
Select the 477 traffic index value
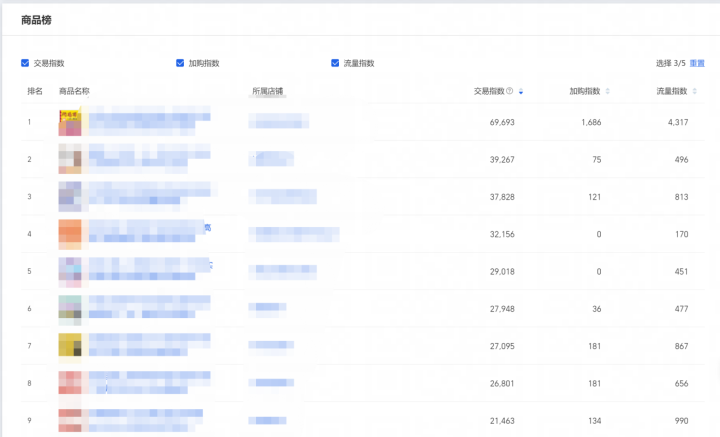pos(681,309)
